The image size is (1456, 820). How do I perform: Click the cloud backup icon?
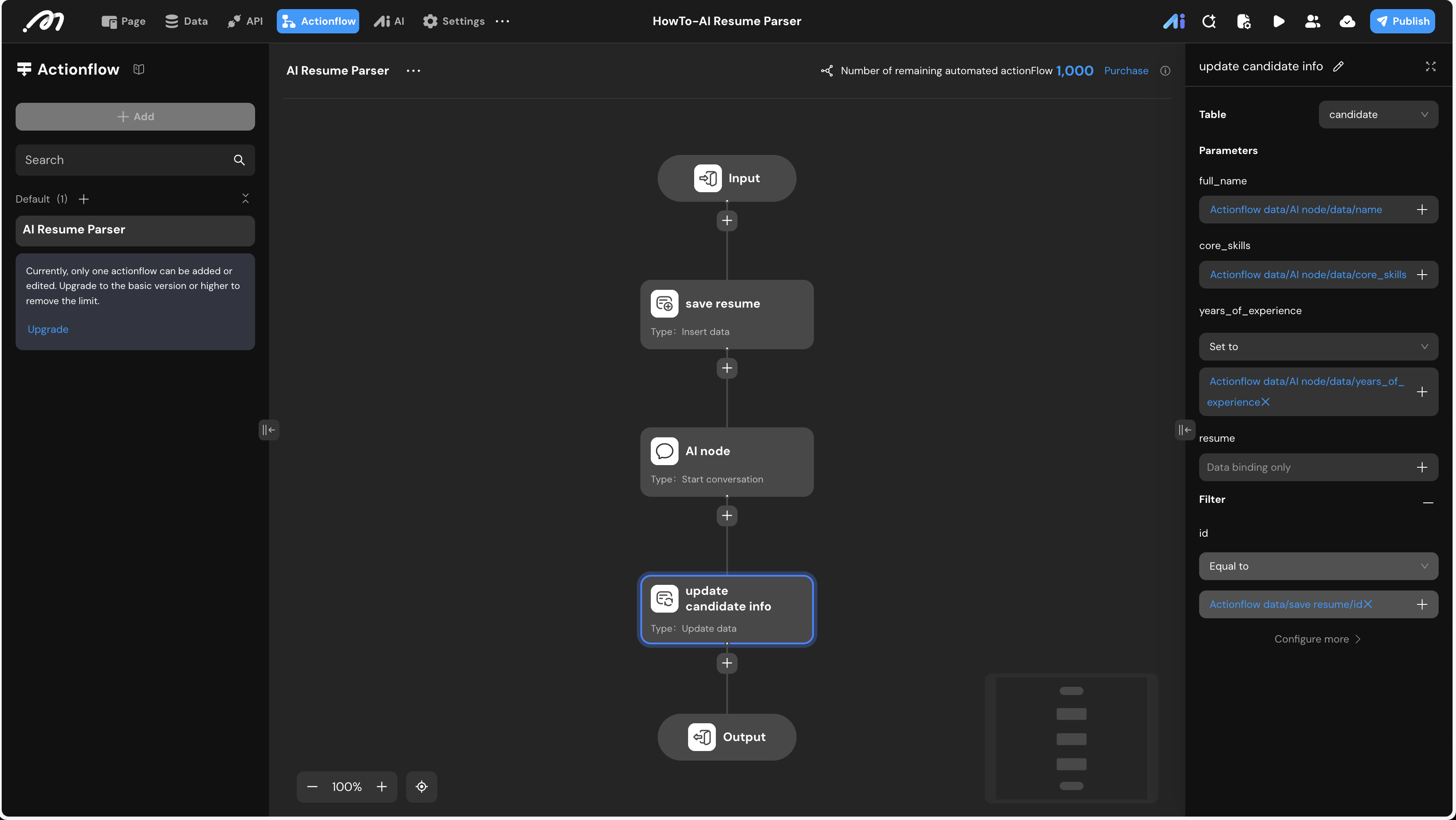1347,21
